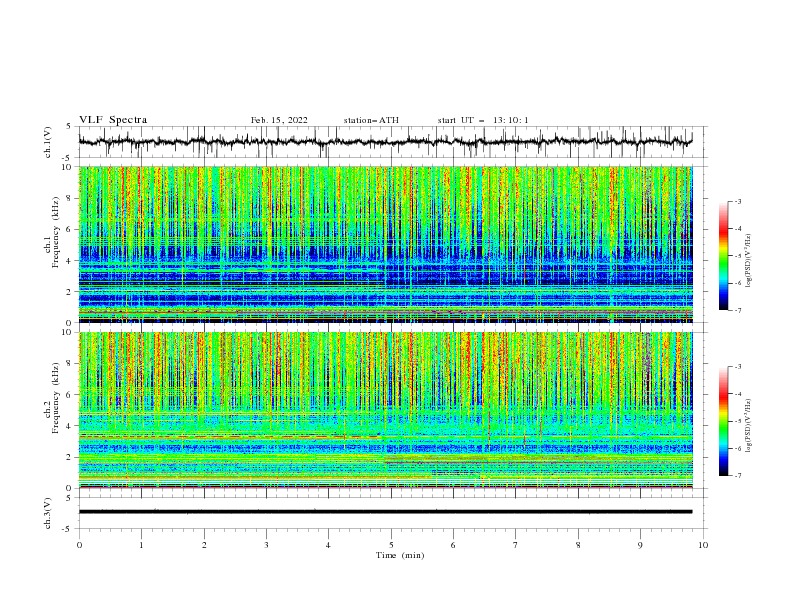Image resolution: width=792 pixels, height=612 pixels.
Task: Click the "Time (min)" axis label
Action: [x=400, y=555]
